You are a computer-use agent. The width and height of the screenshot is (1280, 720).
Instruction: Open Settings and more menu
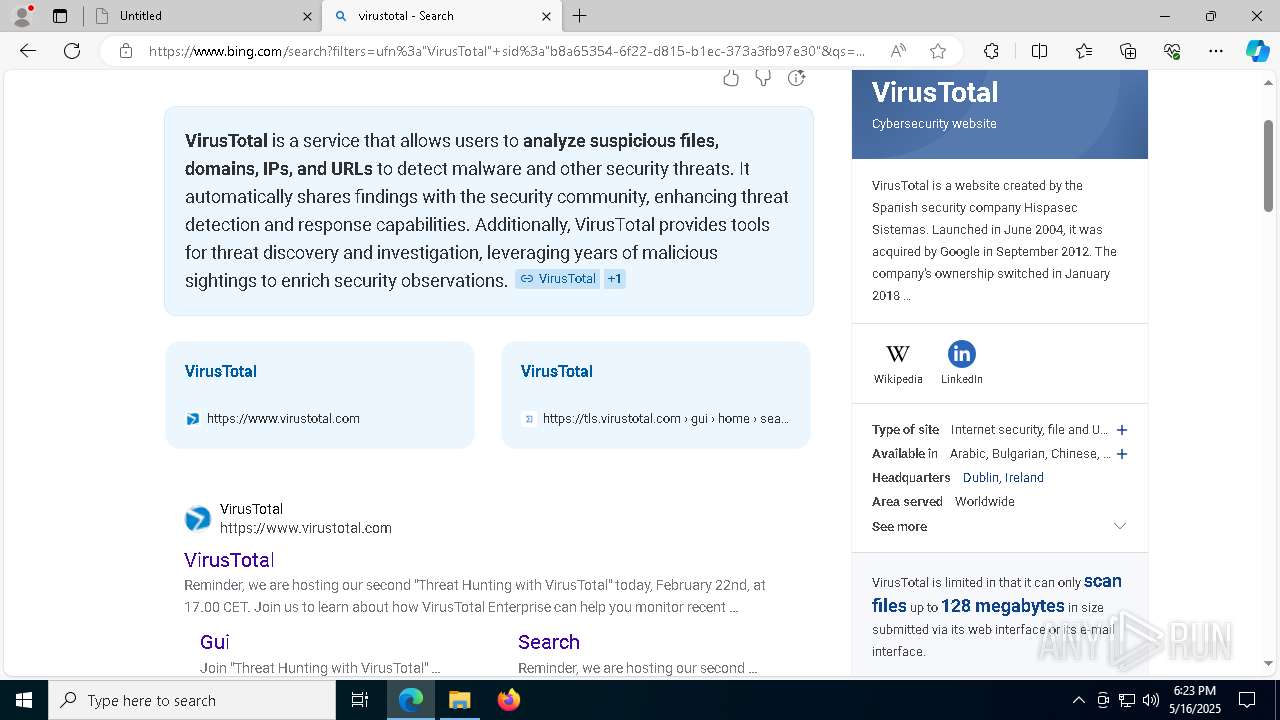tap(1216, 51)
